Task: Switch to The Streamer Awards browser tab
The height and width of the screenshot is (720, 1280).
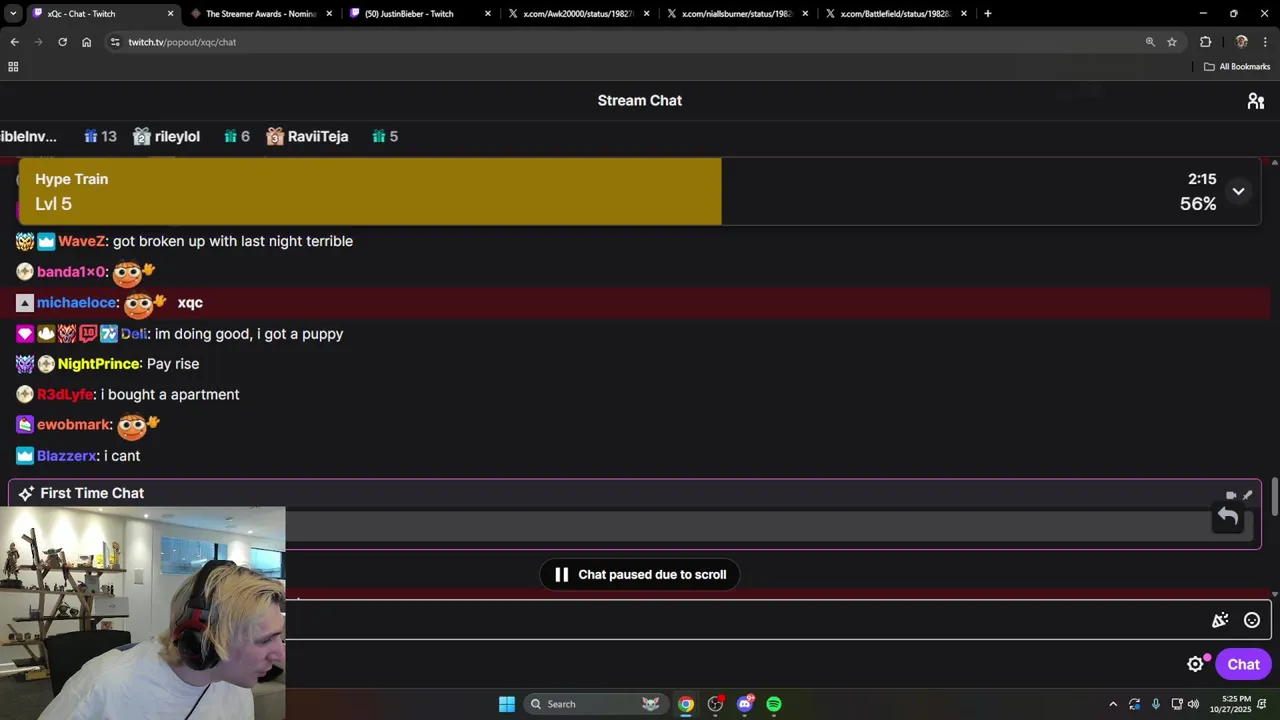Action: (260, 14)
